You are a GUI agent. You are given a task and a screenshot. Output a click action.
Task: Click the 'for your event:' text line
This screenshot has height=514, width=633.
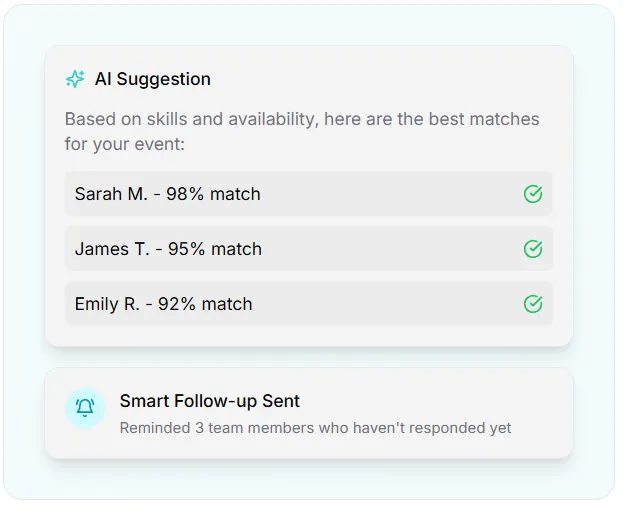125,144
